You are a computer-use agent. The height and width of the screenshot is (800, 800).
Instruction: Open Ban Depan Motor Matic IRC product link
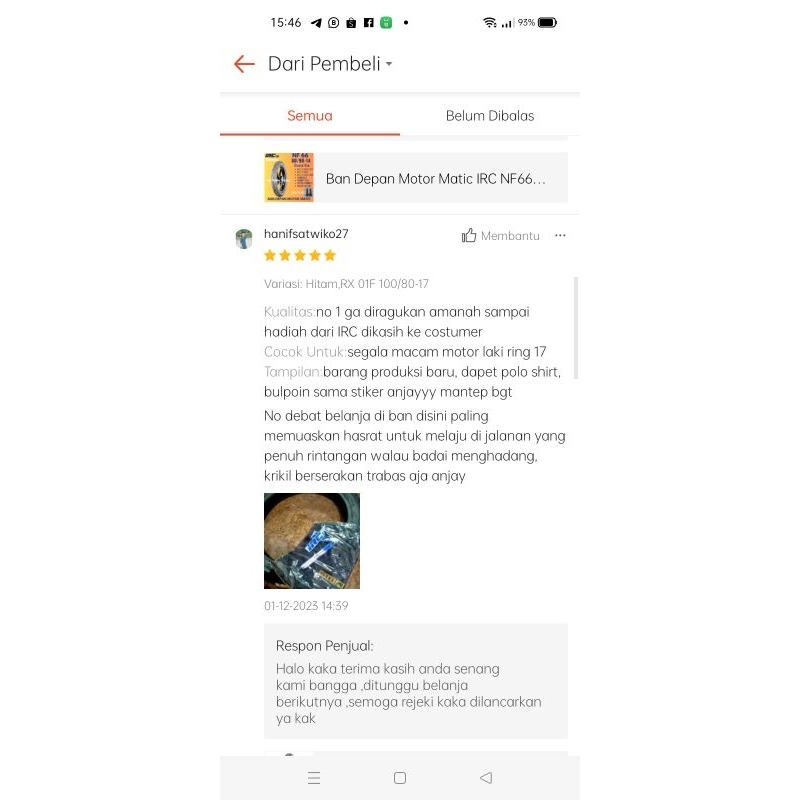click(x=436, y=179)
